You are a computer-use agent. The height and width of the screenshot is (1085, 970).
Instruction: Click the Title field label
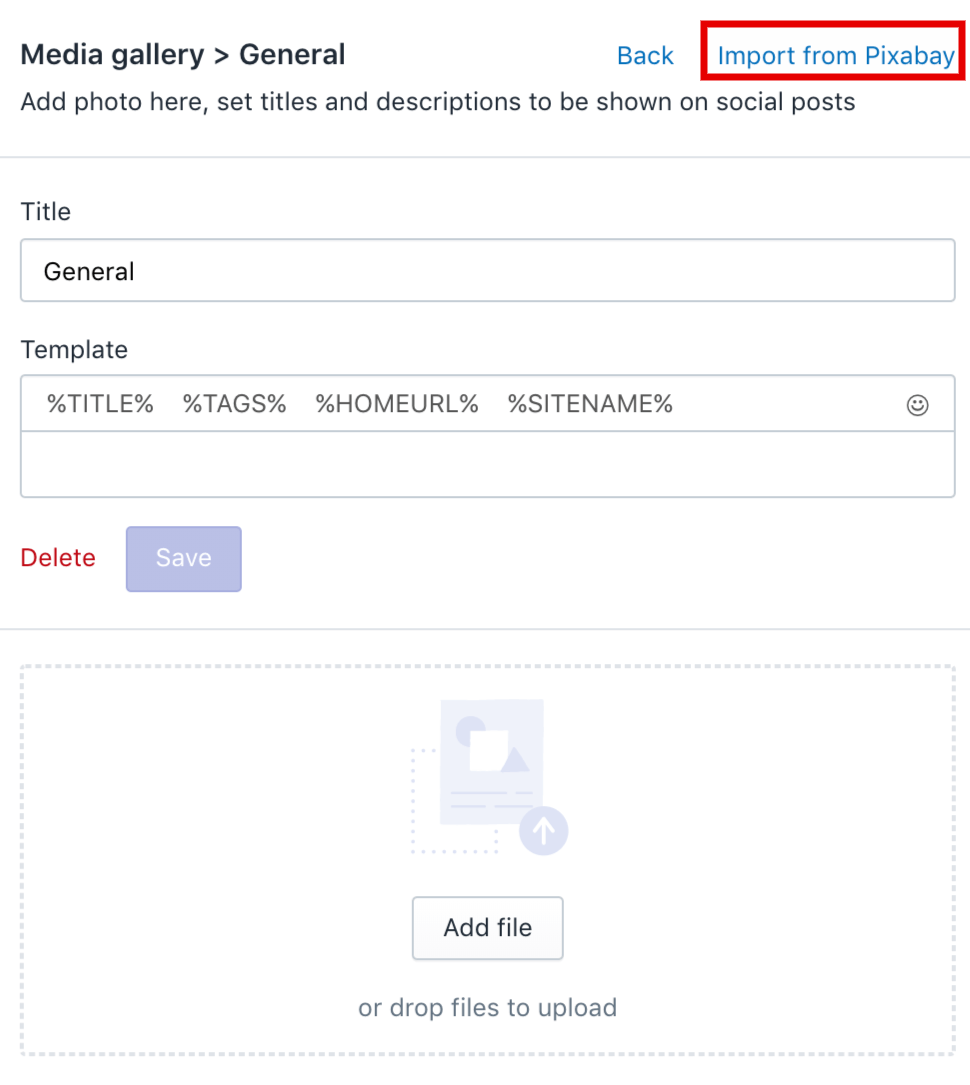coord(46,212)
